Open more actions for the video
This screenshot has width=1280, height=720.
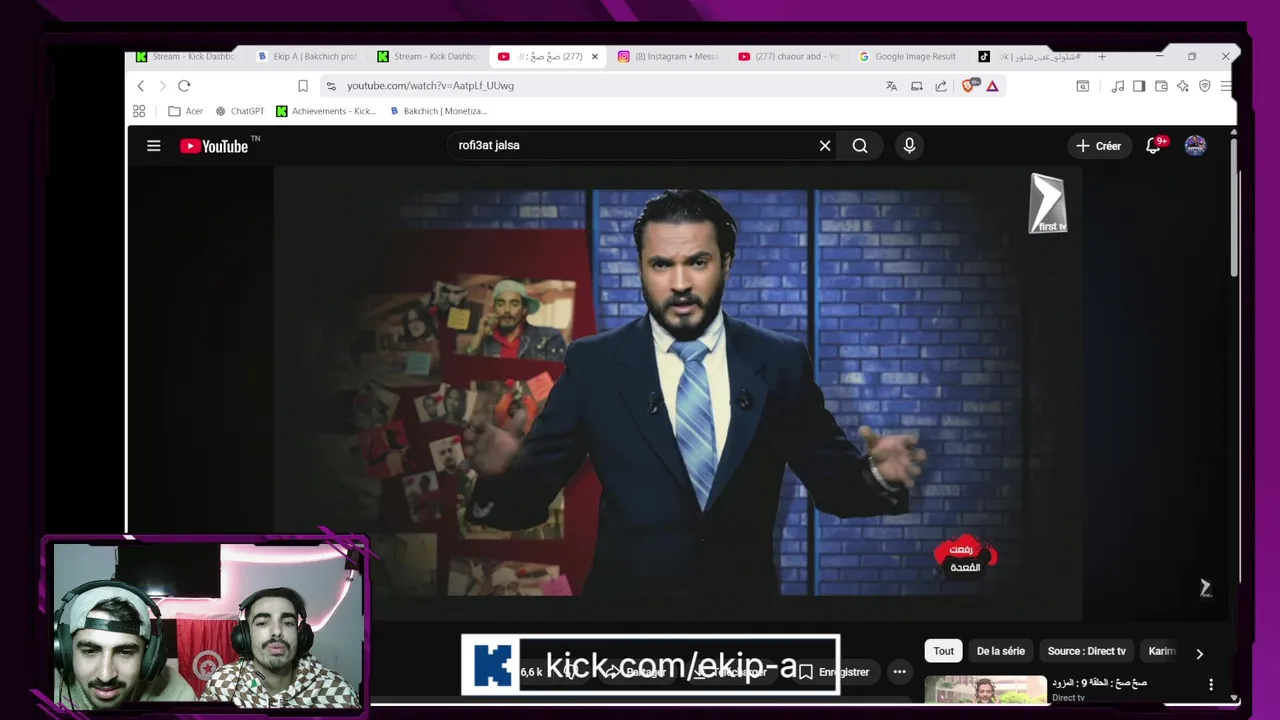click(x=899, y=672)
